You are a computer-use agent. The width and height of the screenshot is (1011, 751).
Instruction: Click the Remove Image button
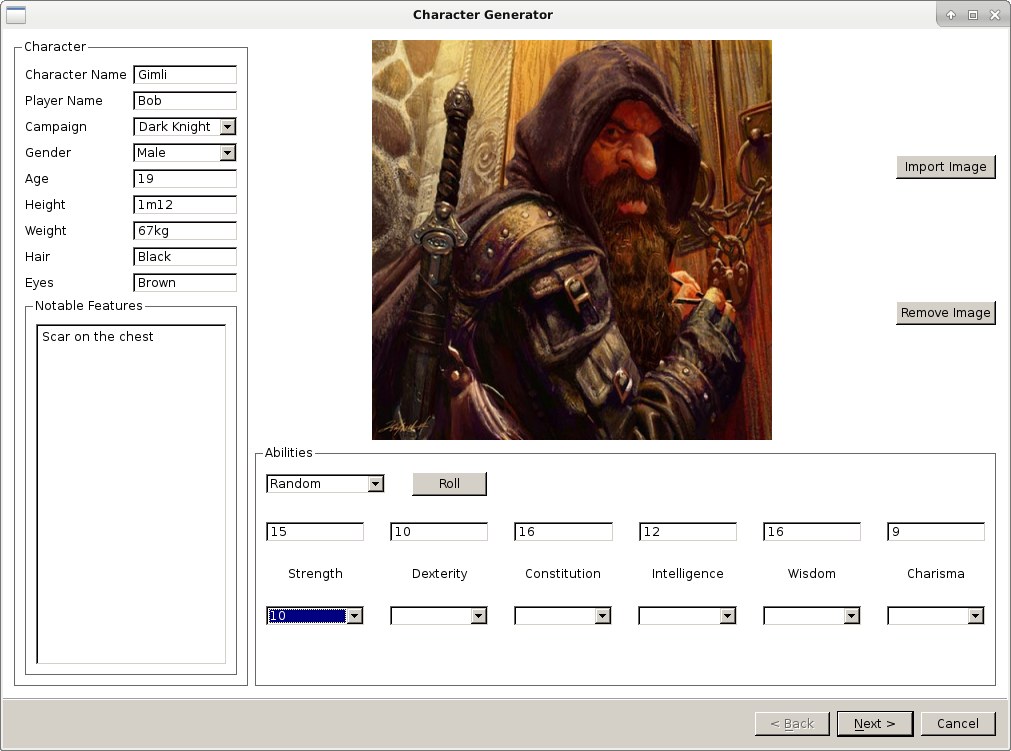point(945,313)
